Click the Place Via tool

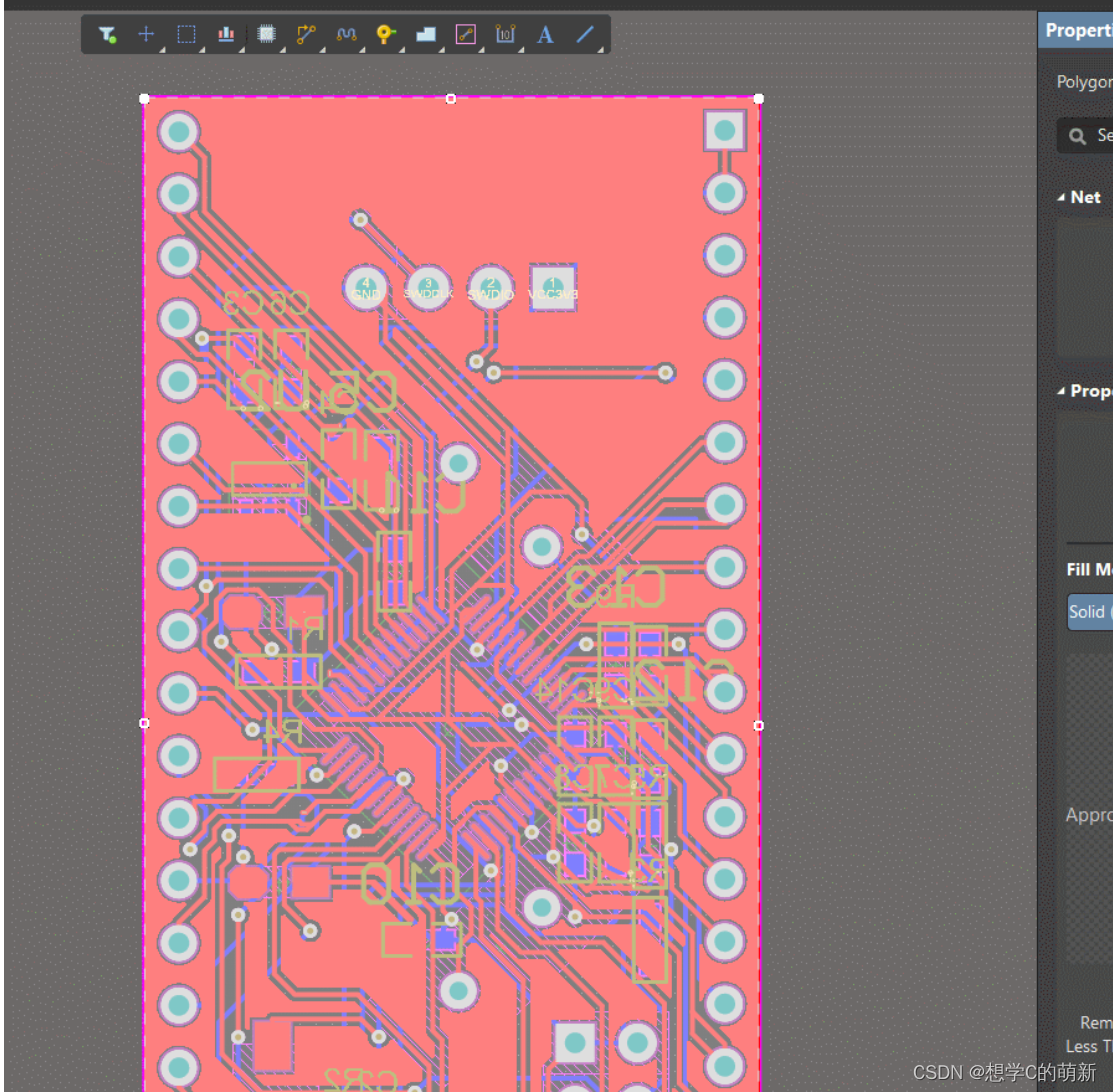(386, 34)
